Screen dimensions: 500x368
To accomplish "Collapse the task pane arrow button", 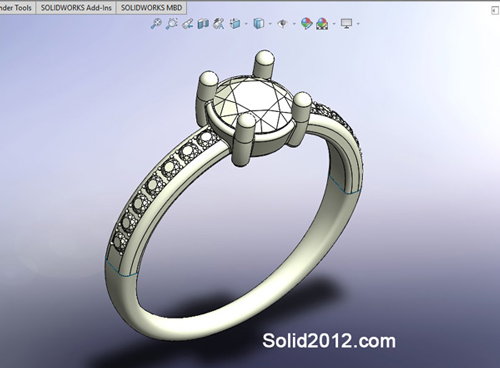I will 494,11.
